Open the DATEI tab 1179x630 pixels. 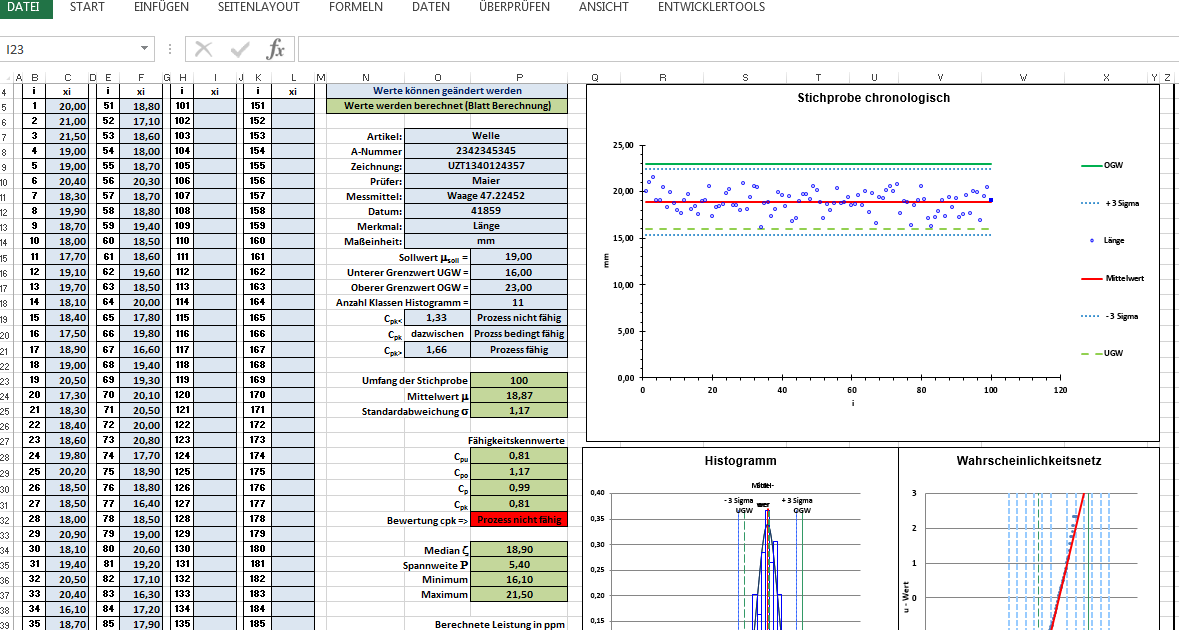[23, 8]
